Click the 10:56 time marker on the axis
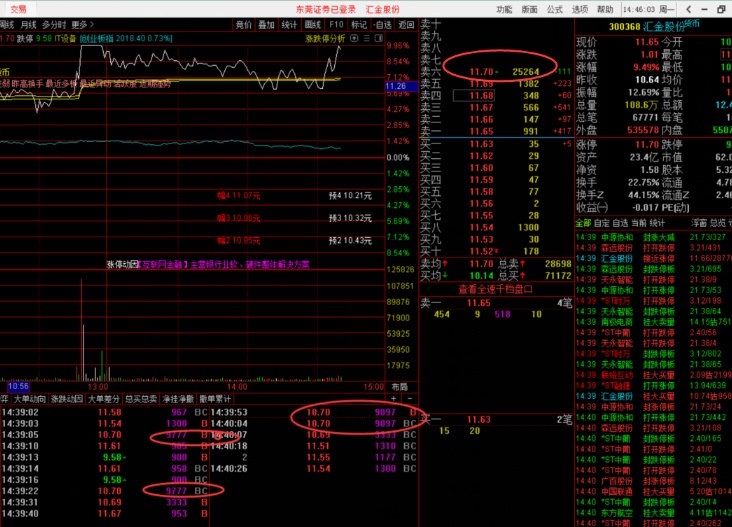 point(18,386)
